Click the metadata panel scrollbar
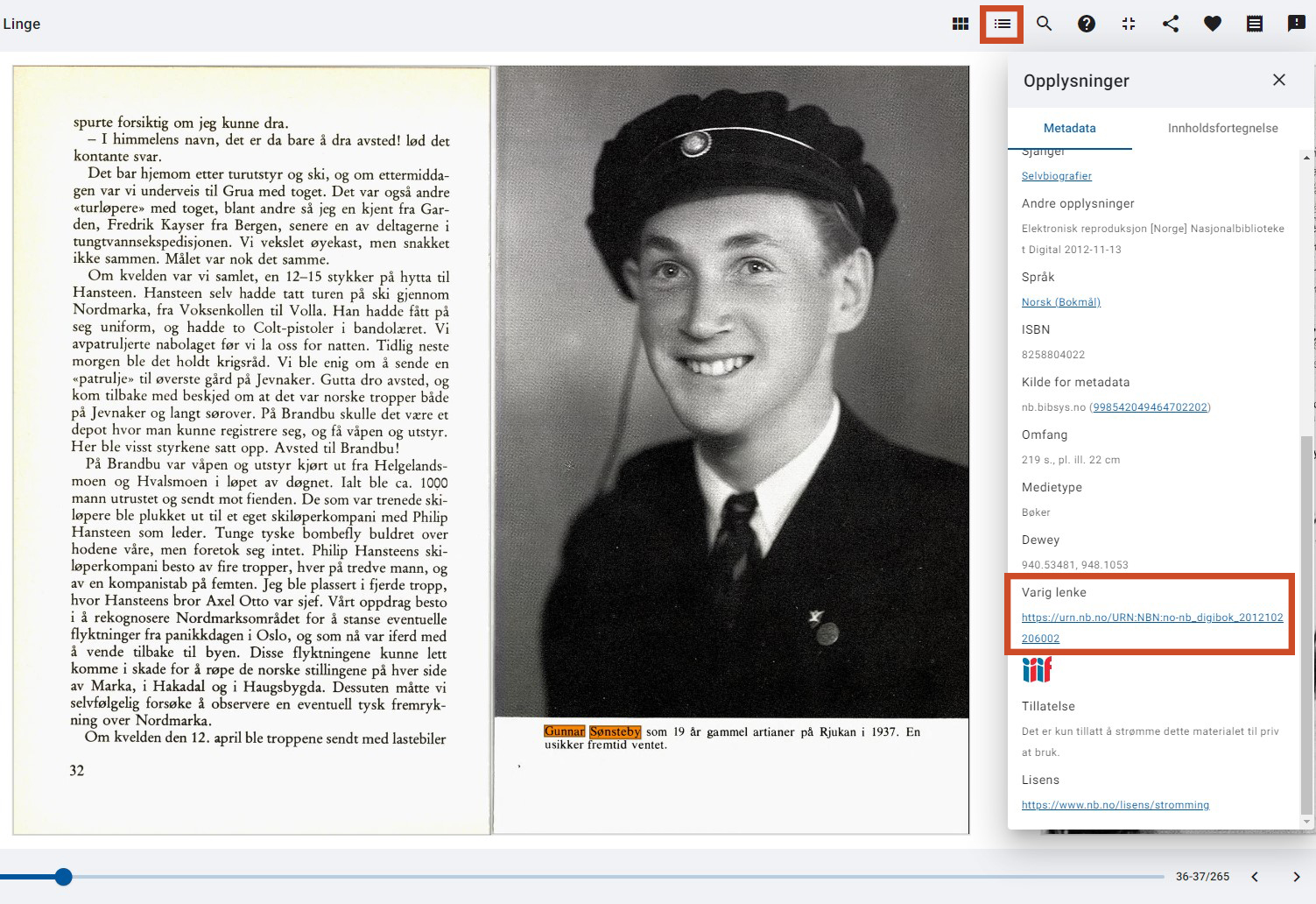The width and height of the screenshot is (1316, 904). tap(1306, 625)
